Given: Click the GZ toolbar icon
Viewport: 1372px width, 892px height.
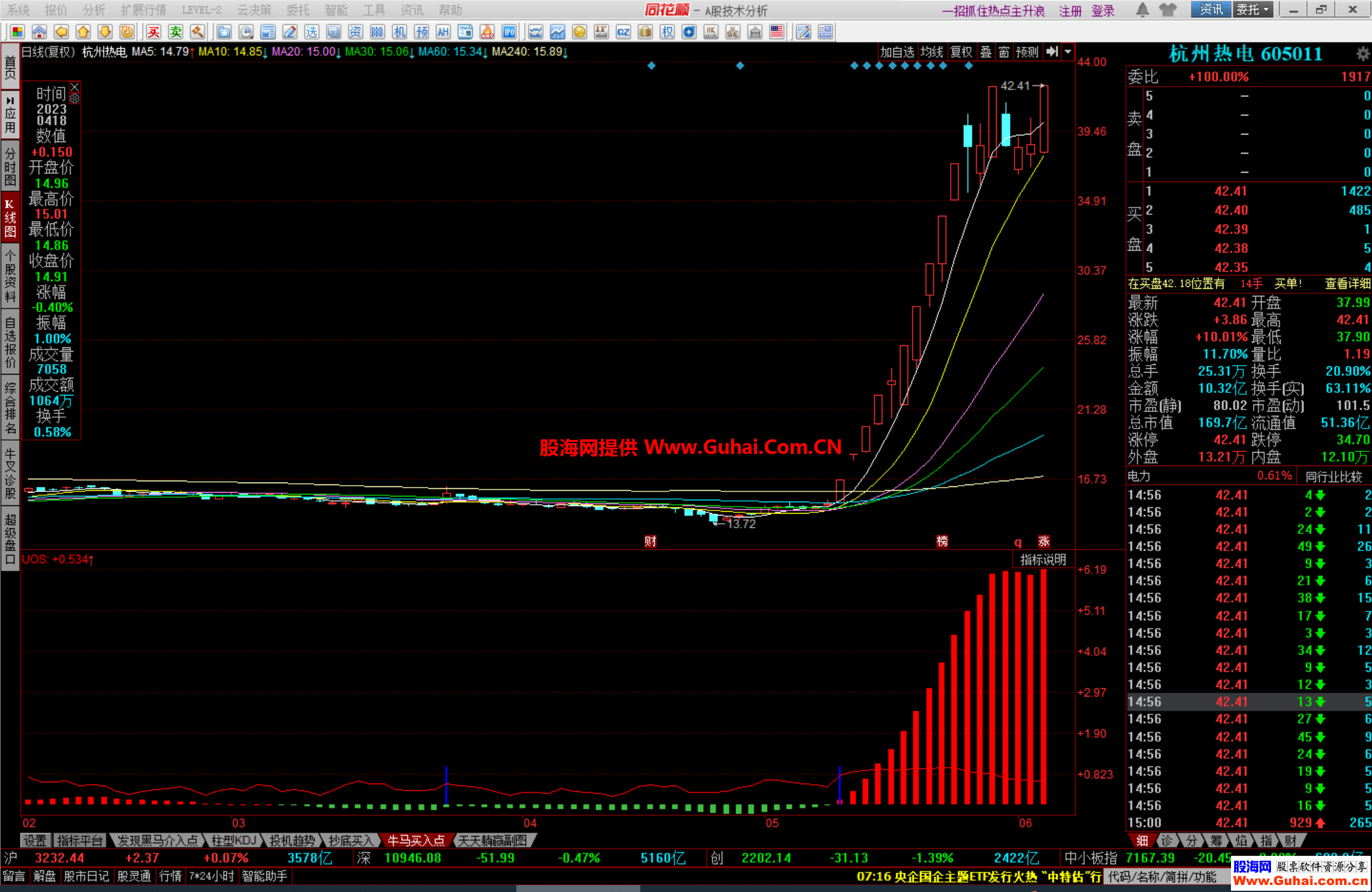Looking at the screenshot, I should point(623,32).
